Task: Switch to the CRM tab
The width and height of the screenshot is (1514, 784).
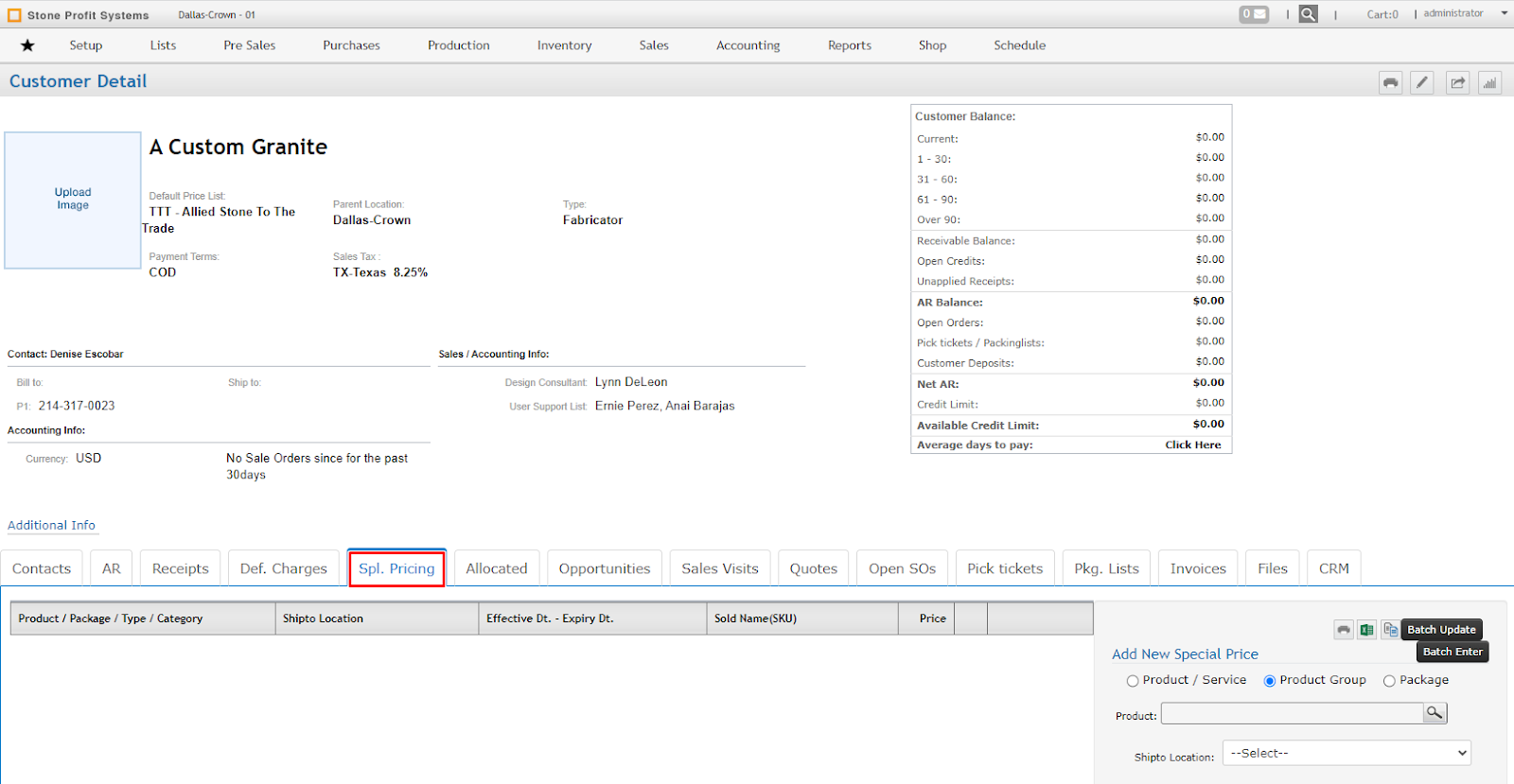Action: pos(1334,568)
